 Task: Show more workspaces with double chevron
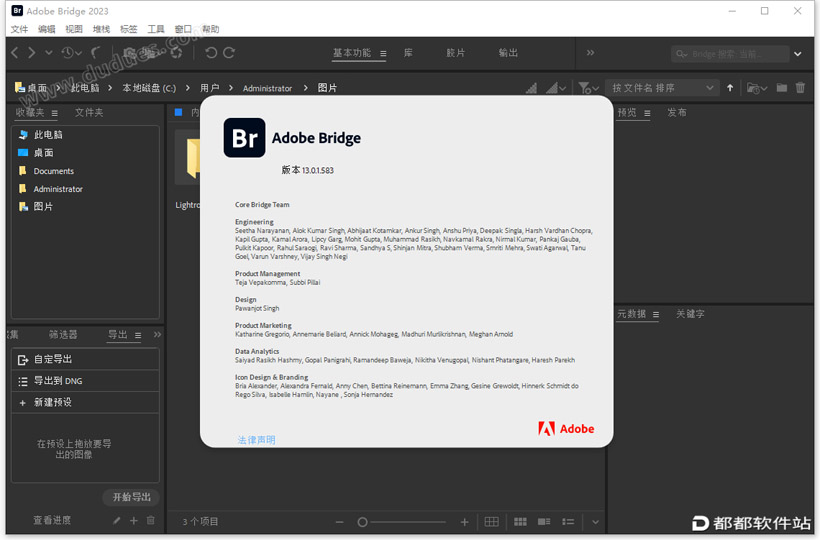coord(590,53)
